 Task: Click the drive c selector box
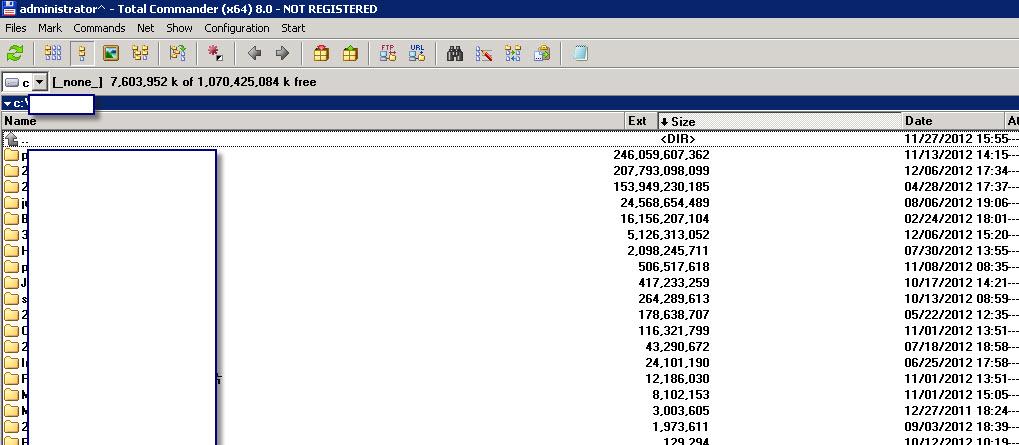[x=25, y=82]
